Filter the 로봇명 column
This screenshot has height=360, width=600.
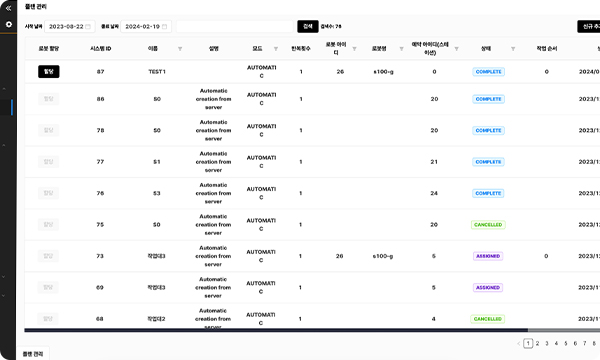[x=401, y=49]
